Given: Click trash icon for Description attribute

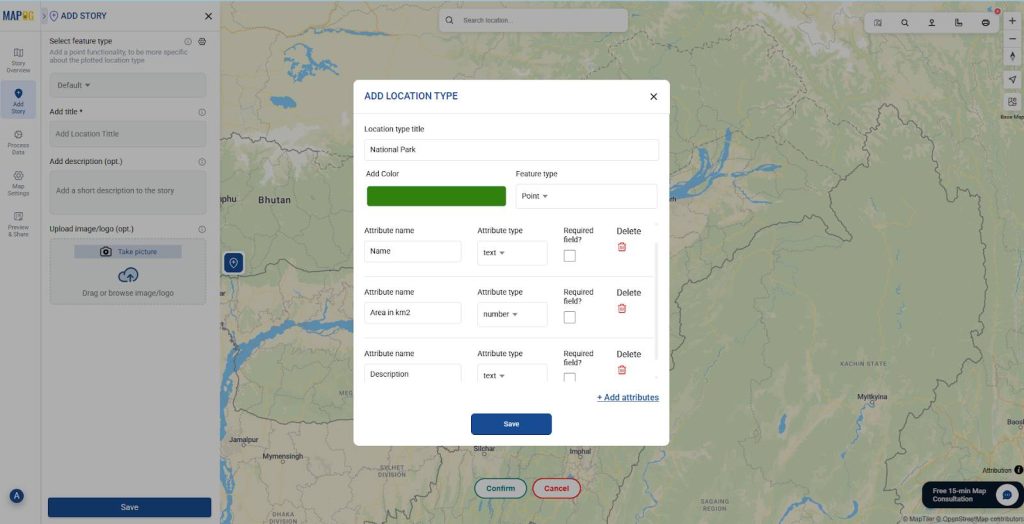Looking at the screenshot, I should (621, 370).
